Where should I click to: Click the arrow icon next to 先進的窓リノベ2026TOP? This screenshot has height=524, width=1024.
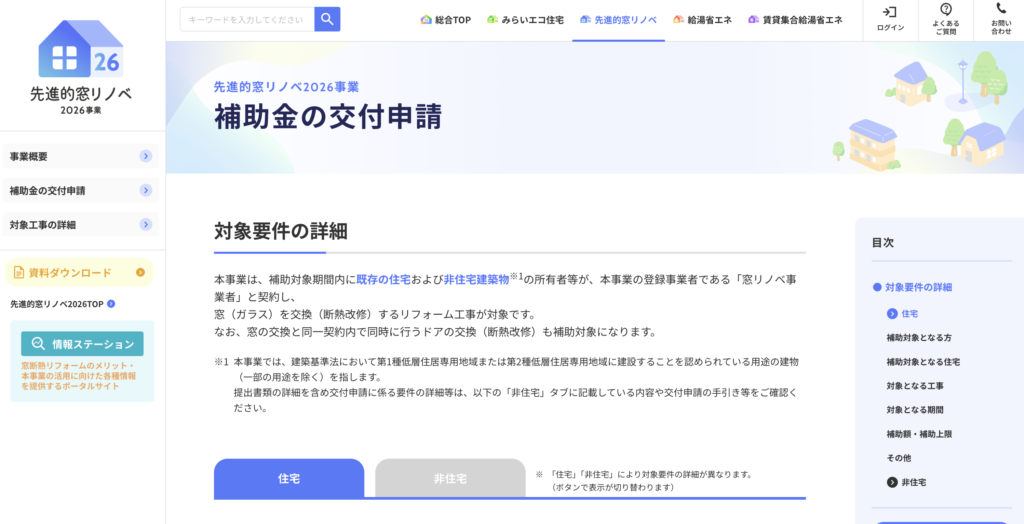[111, 304]
